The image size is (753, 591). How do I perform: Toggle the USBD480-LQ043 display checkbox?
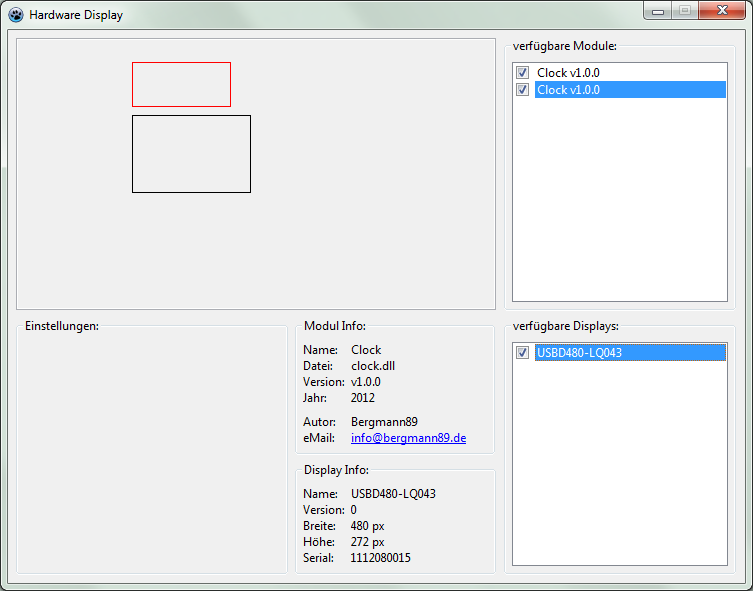coord(522,352)
